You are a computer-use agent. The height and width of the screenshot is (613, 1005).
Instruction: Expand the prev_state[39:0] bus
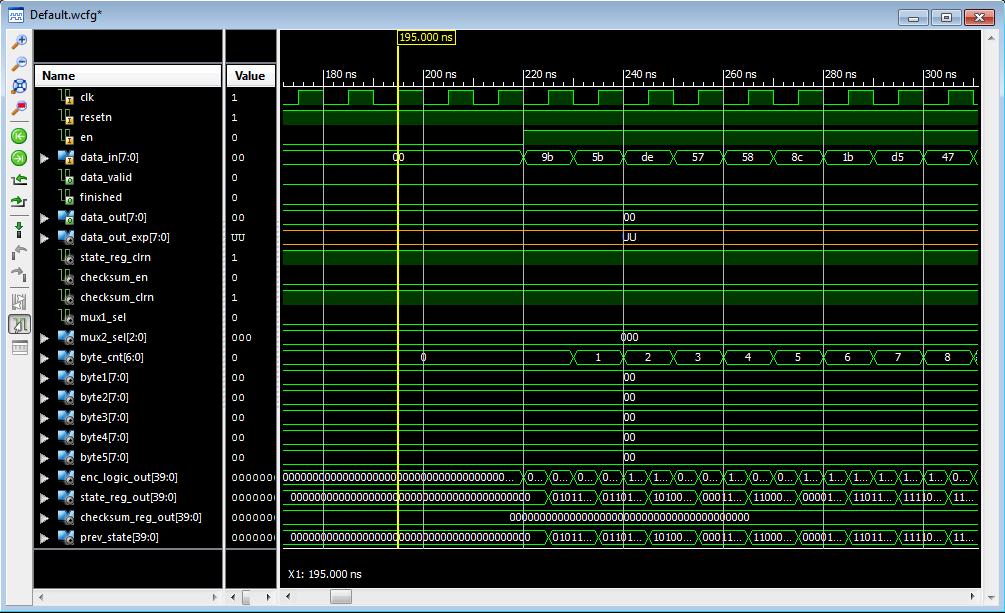pyautogui.click(x=44, y=538)
